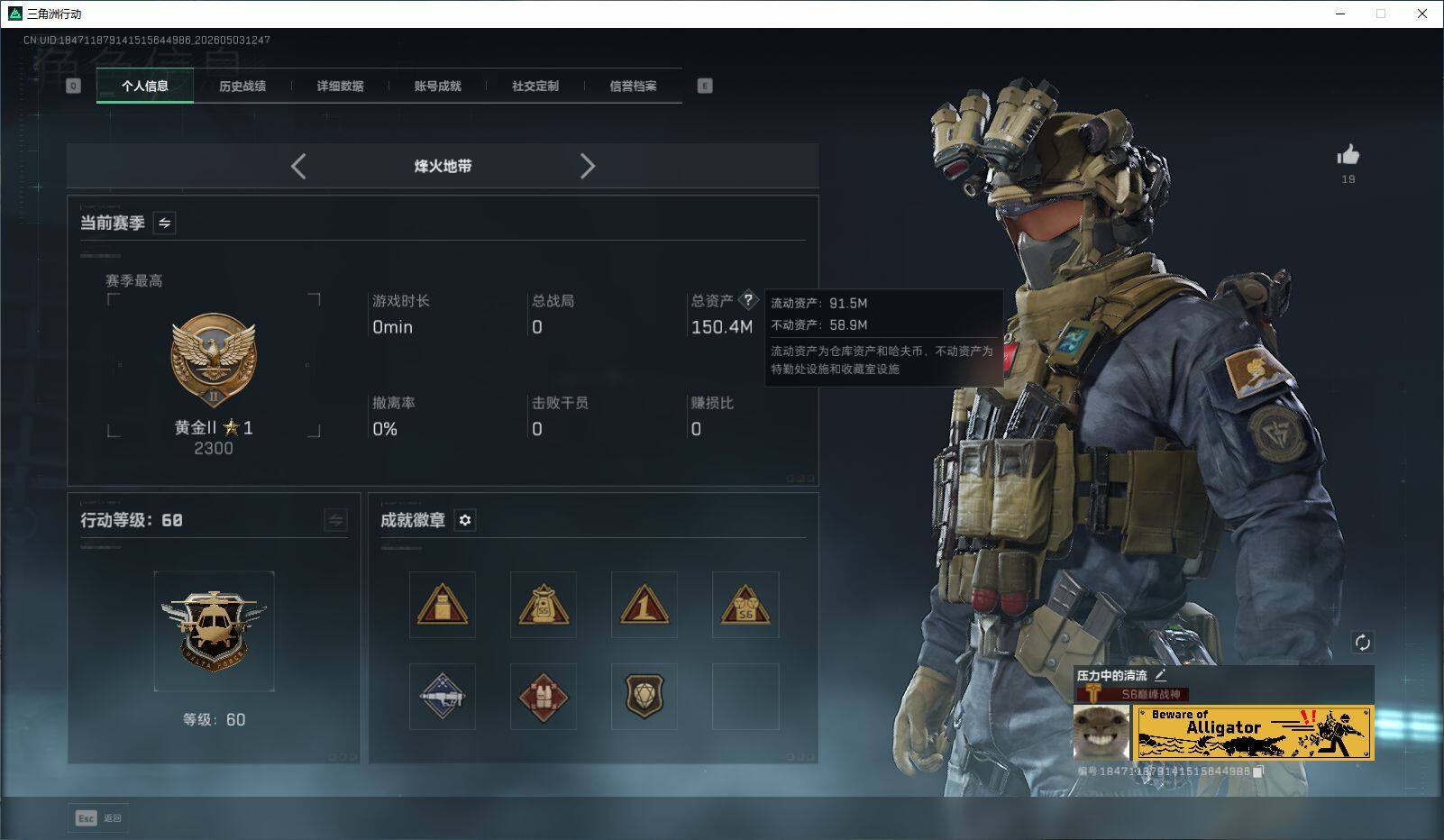Click the rank points 2300 text
1444x840 pixels.
[214, 448]
